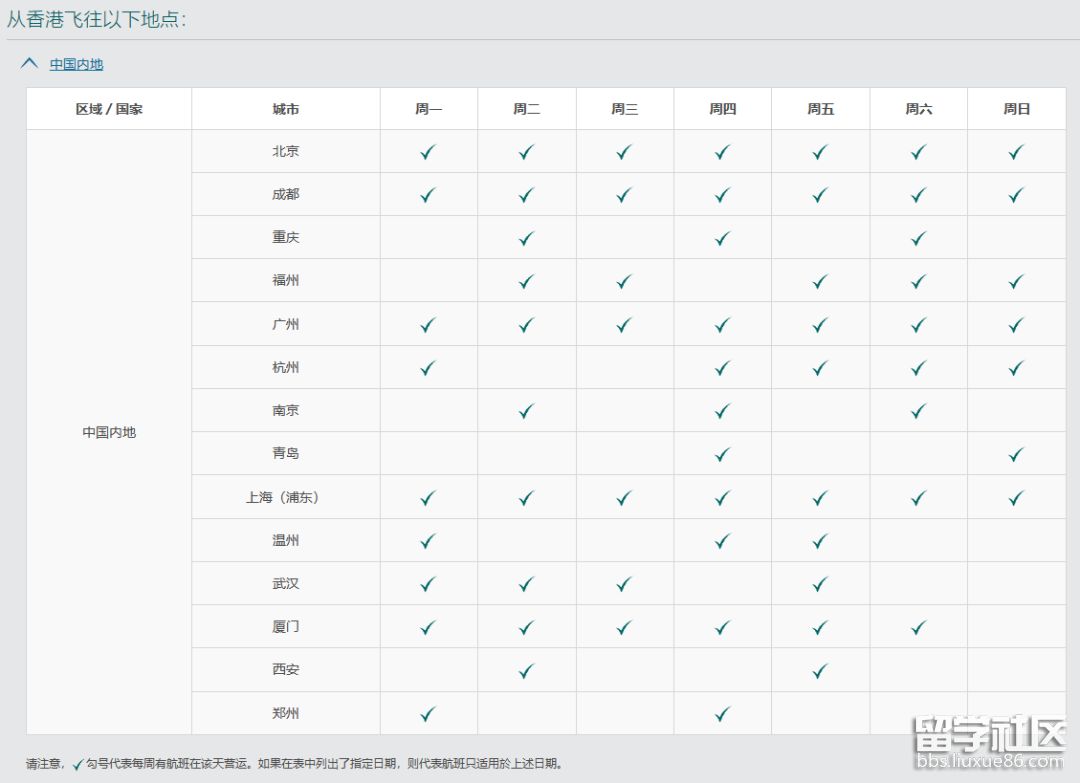
Task: Click the 重庆 Thursday flight checkmark
Action: pyautogui.click(x=722, y=237)
